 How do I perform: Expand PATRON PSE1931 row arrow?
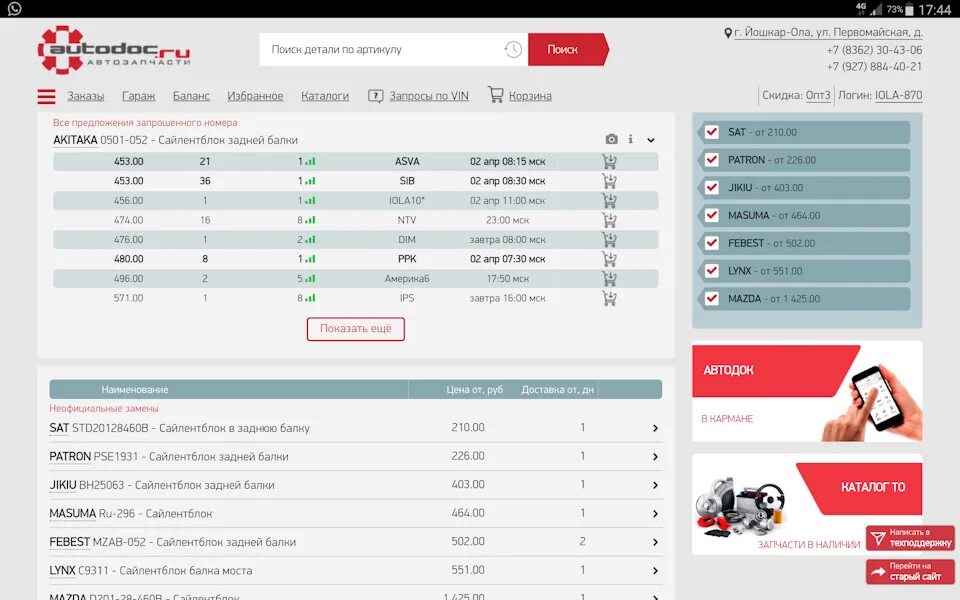point(655,457)
